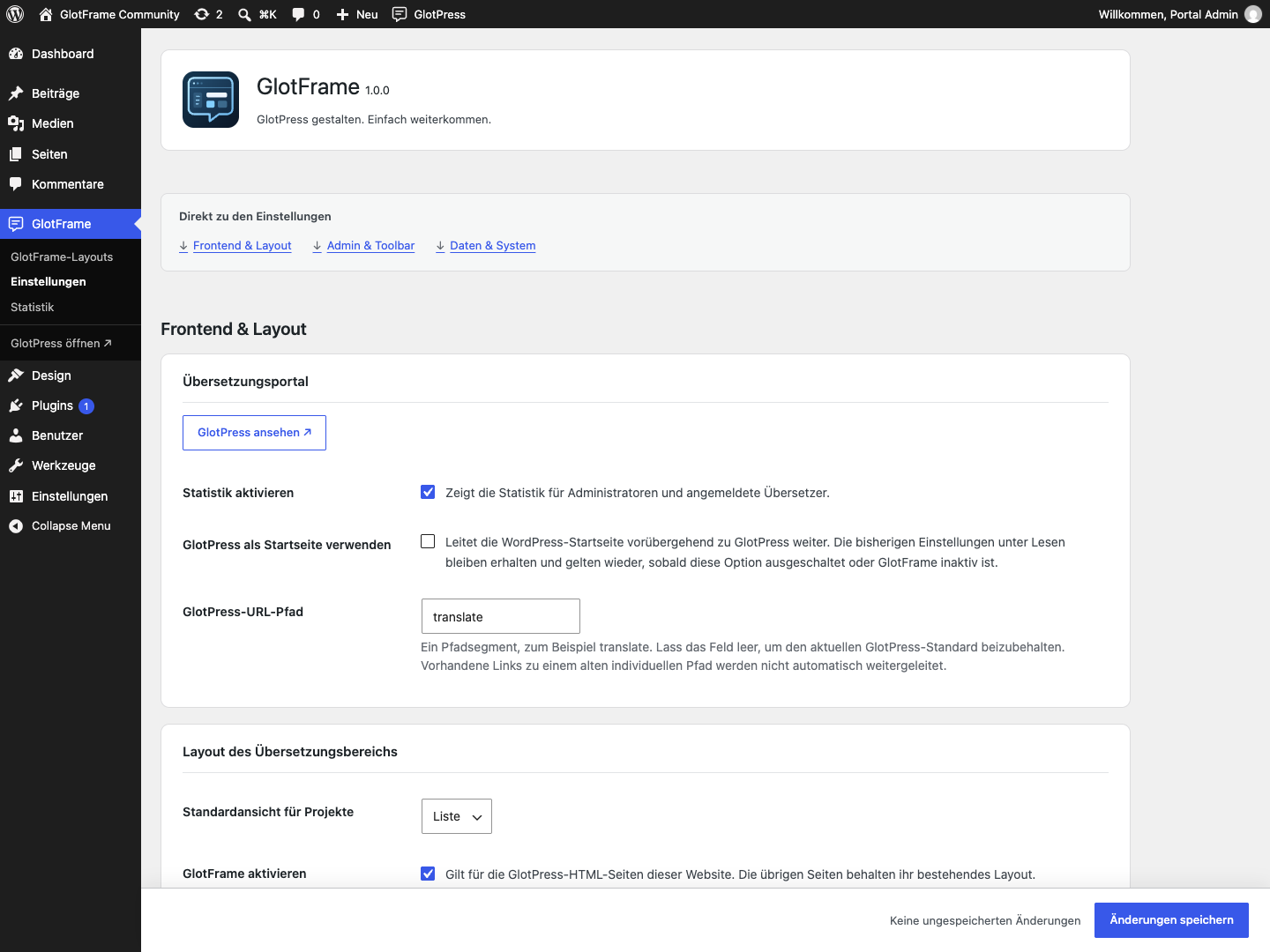Image resolution: width=1270 pixels, height=952 pixels.
Task: Click the Beiträge pin icon
Action: pyautogui.click(x=16, y=93)
